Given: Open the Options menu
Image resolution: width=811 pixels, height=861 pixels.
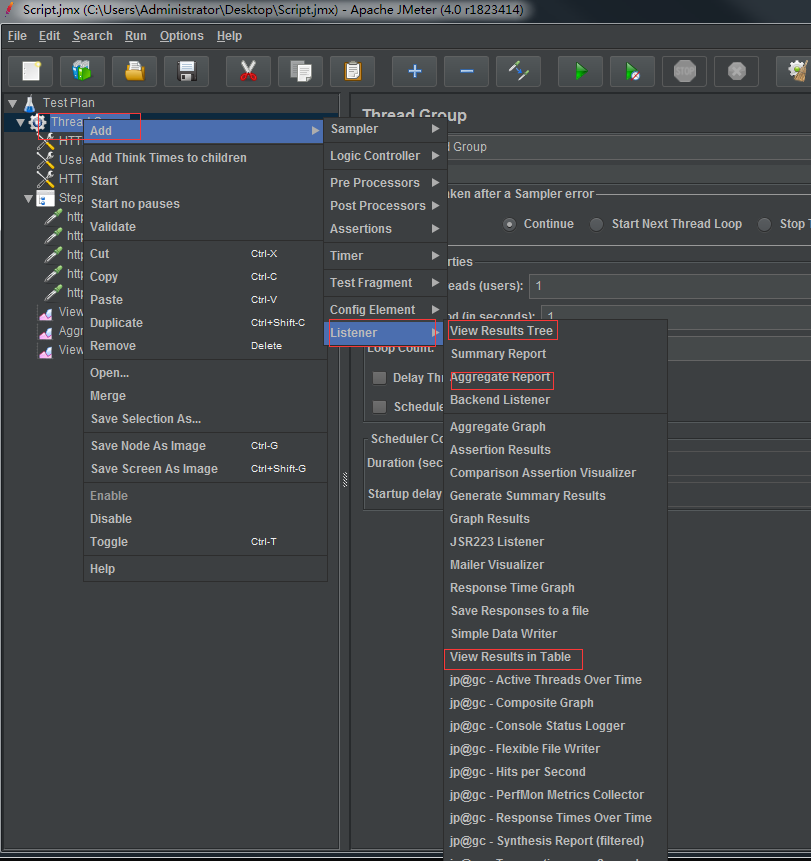Looking at the screenshot, I should (x=182, y=36).
